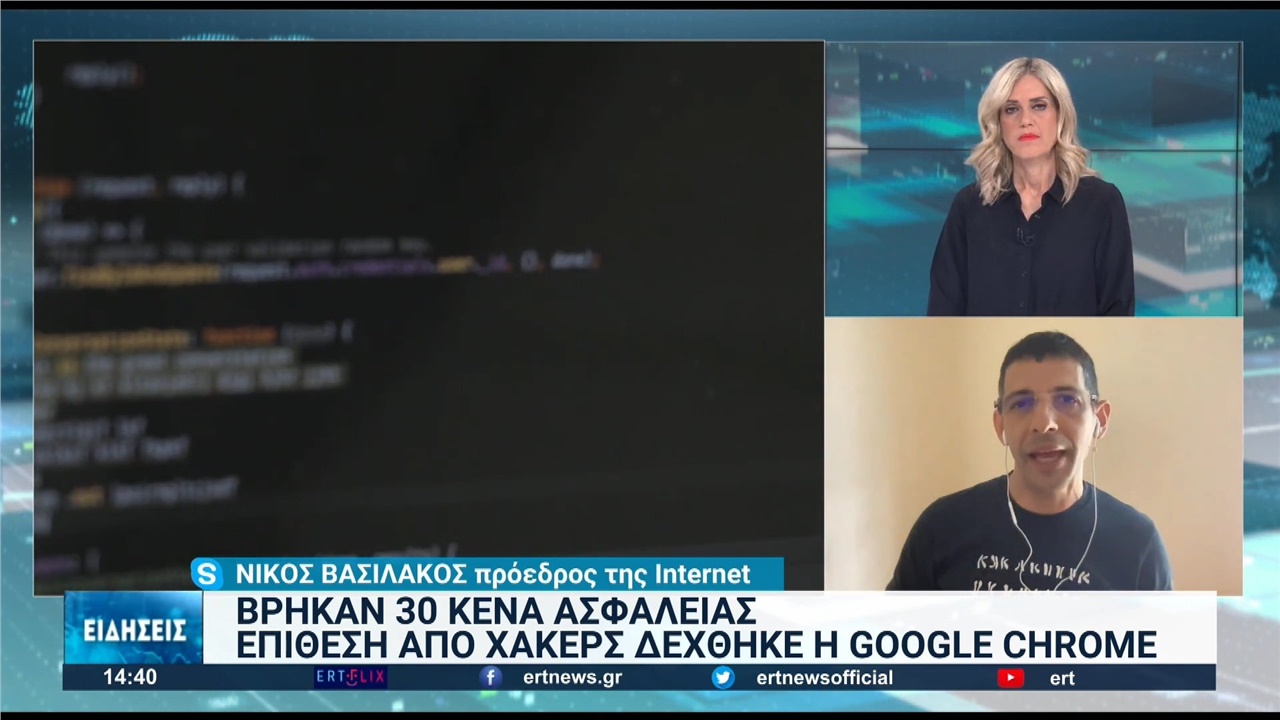The image size is (1280, 720).
Task: Expand the ΝΙΚΟΣ ΒΑΣΙΛΑΚΟΣ name banner
Action: (x=487, y=573)
